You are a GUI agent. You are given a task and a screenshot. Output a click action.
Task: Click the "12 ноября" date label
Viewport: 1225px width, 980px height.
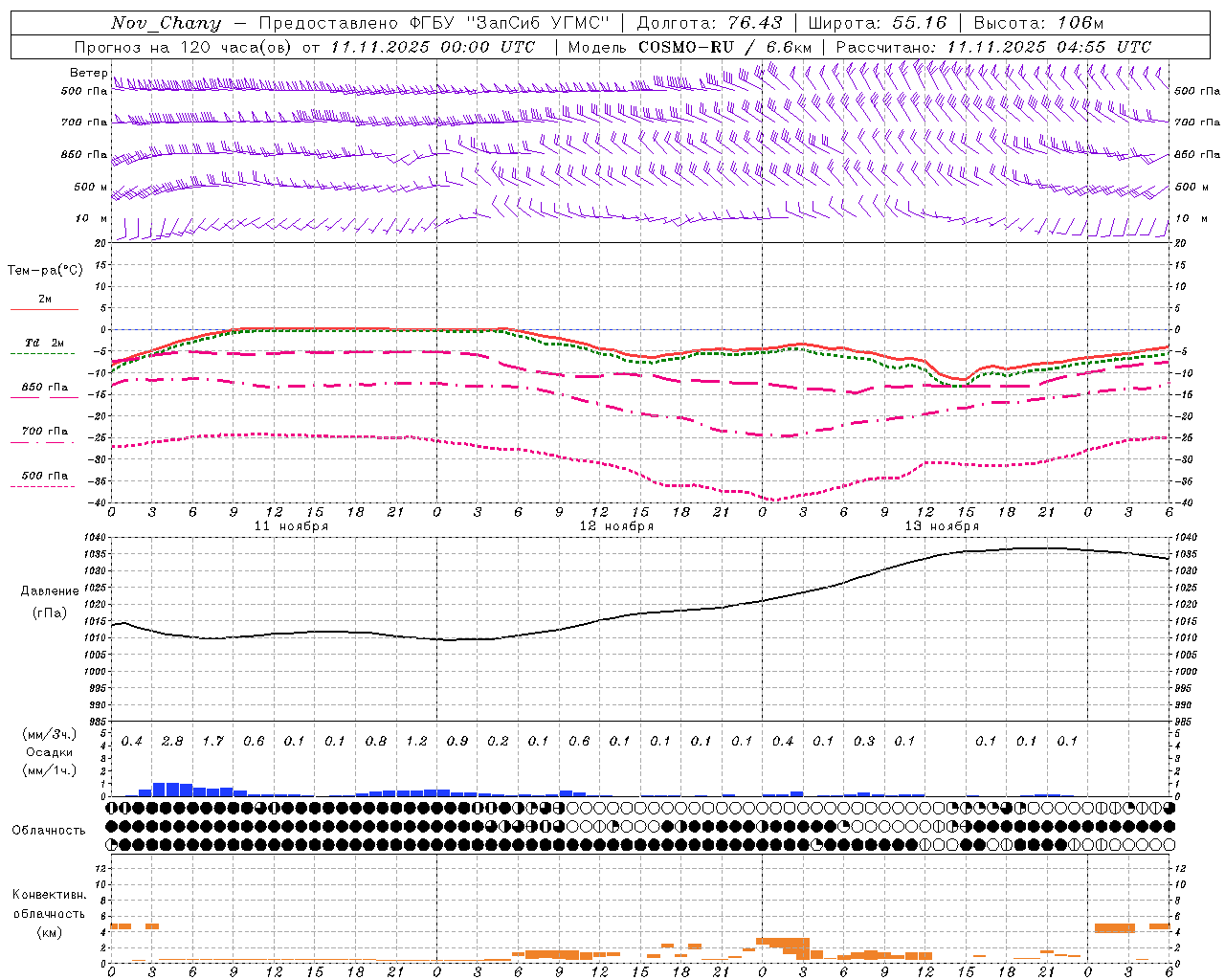click(x=616, y=526)
